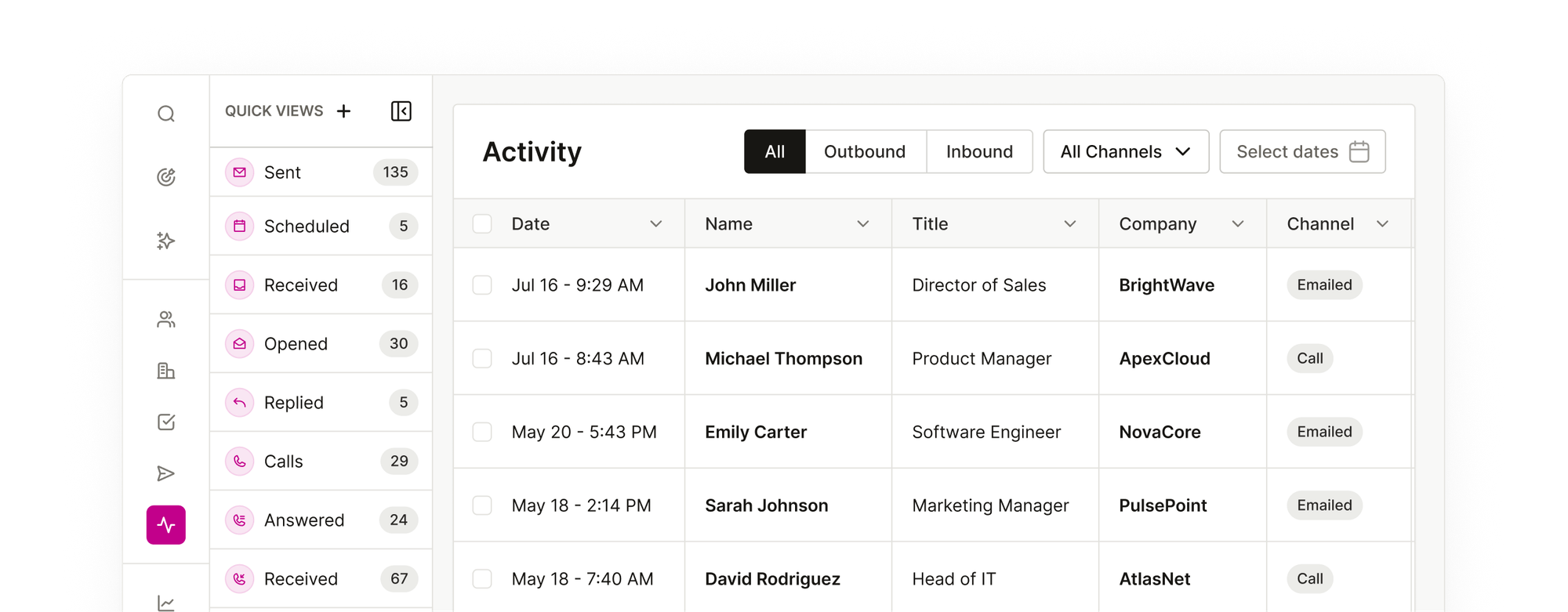Open the All Channels dropdown
The height and width of the screenshot is (612, 1568).
point(1126,151)
